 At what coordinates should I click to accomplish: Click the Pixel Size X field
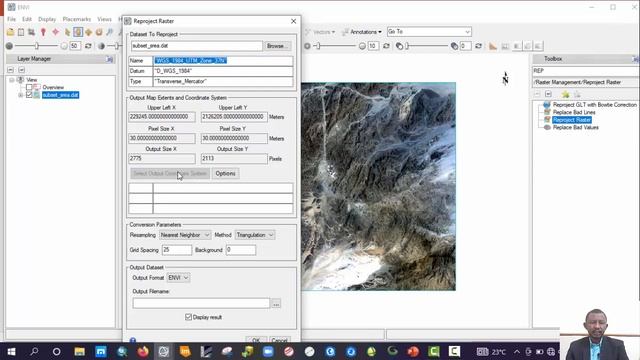click(x=162, y=138)
